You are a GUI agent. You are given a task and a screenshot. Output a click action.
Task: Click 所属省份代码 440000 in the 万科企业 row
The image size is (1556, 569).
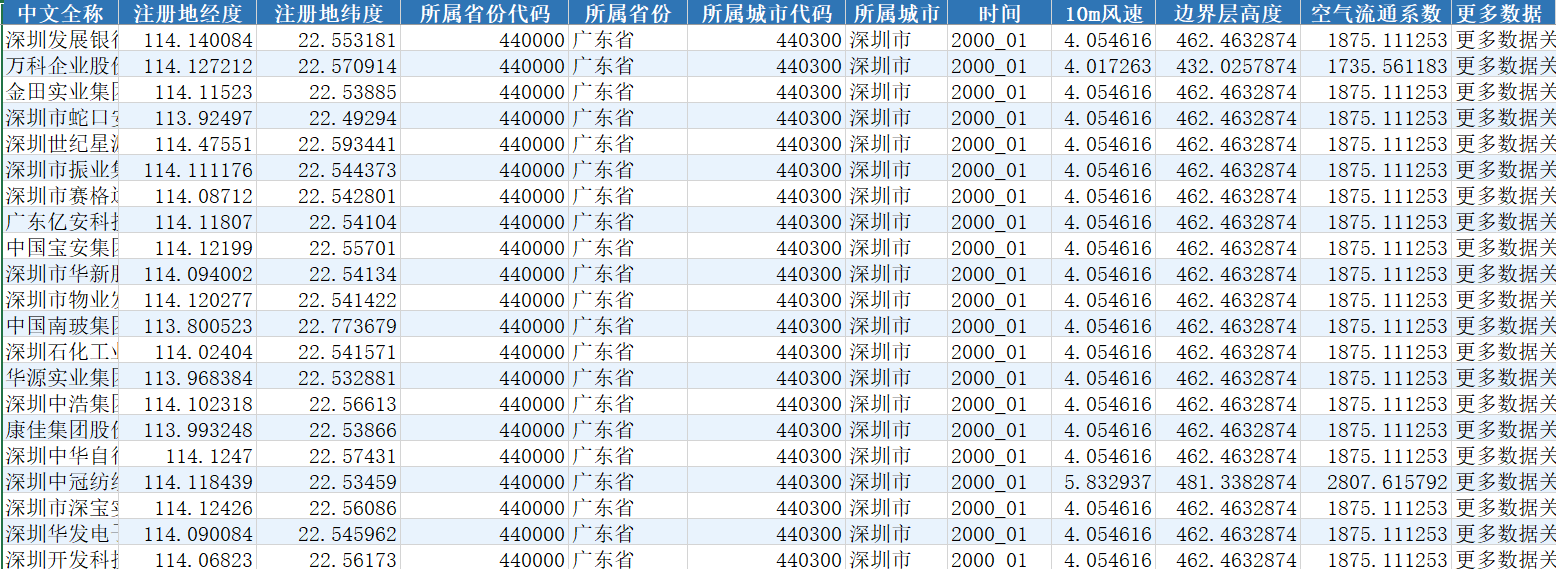[484, 67]
